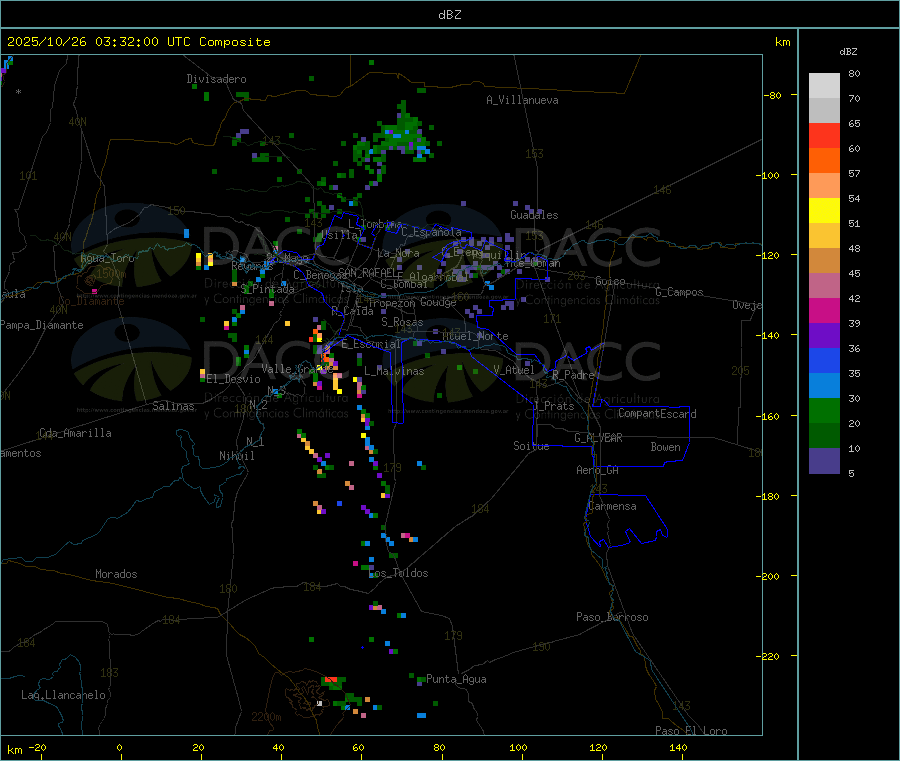
Task: Click the white 80 dBZ legend swatch
Action: 824,86
